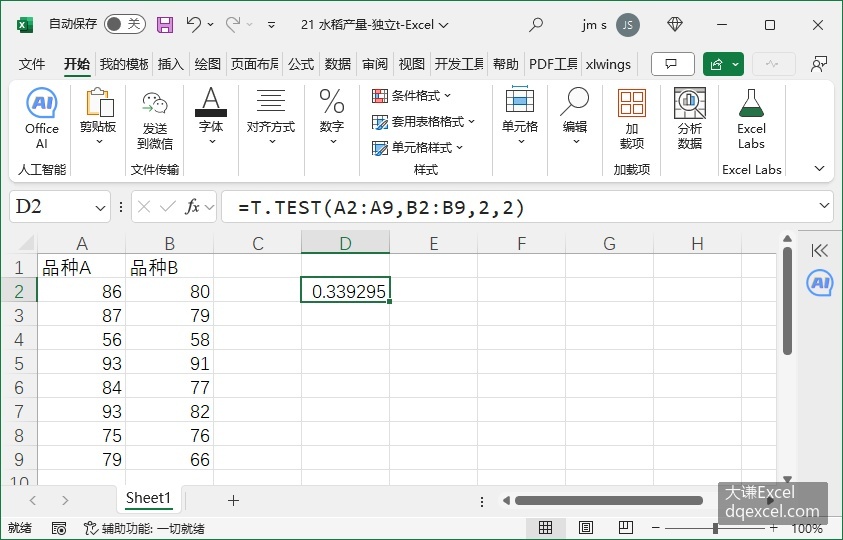The height and width of the screenshot is (540, 843).
Task: Switch to the Insert (插入) tab
Action: coord(170,65)
